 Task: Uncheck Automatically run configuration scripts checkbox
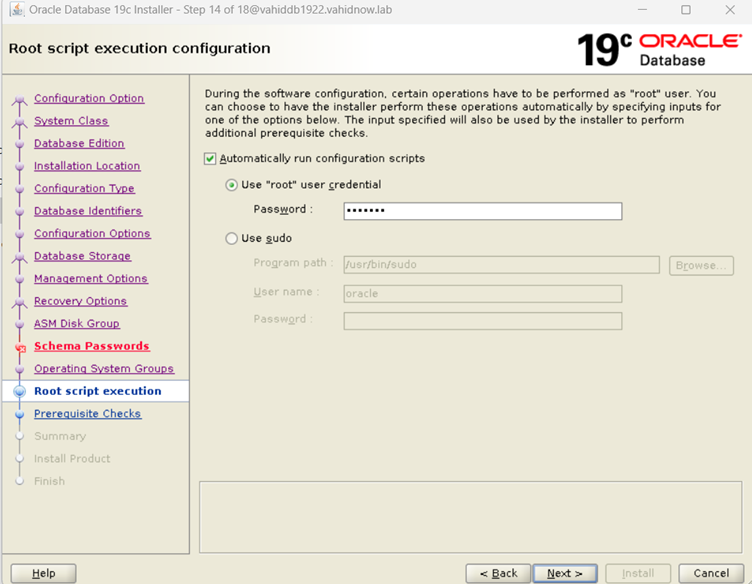[210, 159]
